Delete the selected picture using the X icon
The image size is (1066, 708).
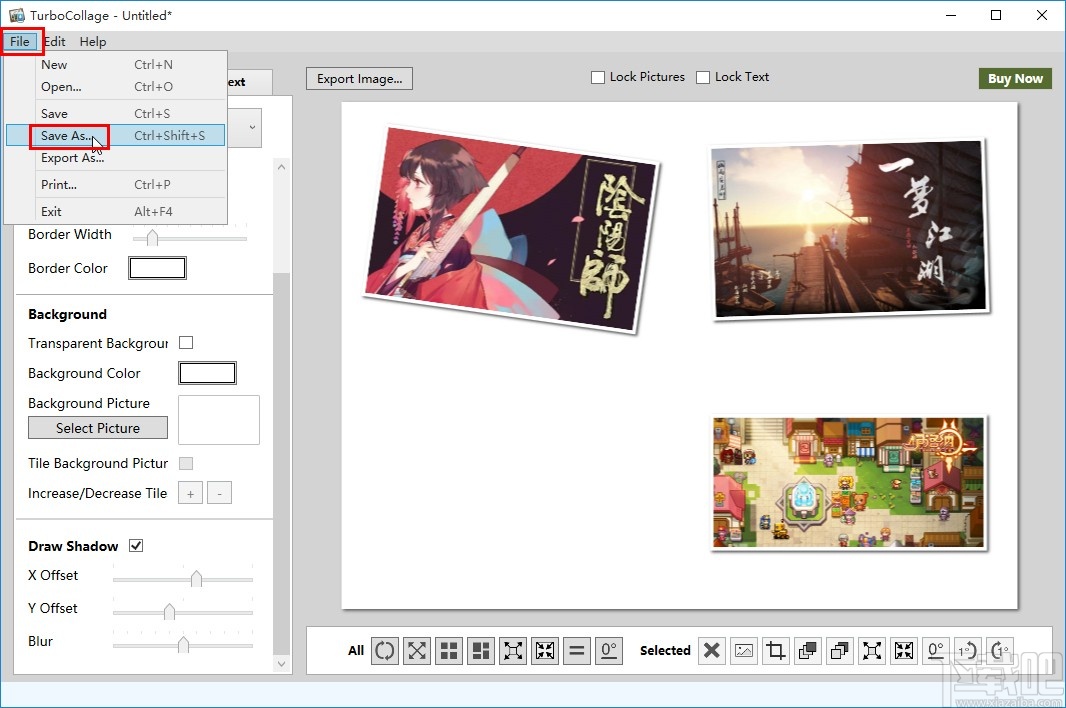(711, 650)
